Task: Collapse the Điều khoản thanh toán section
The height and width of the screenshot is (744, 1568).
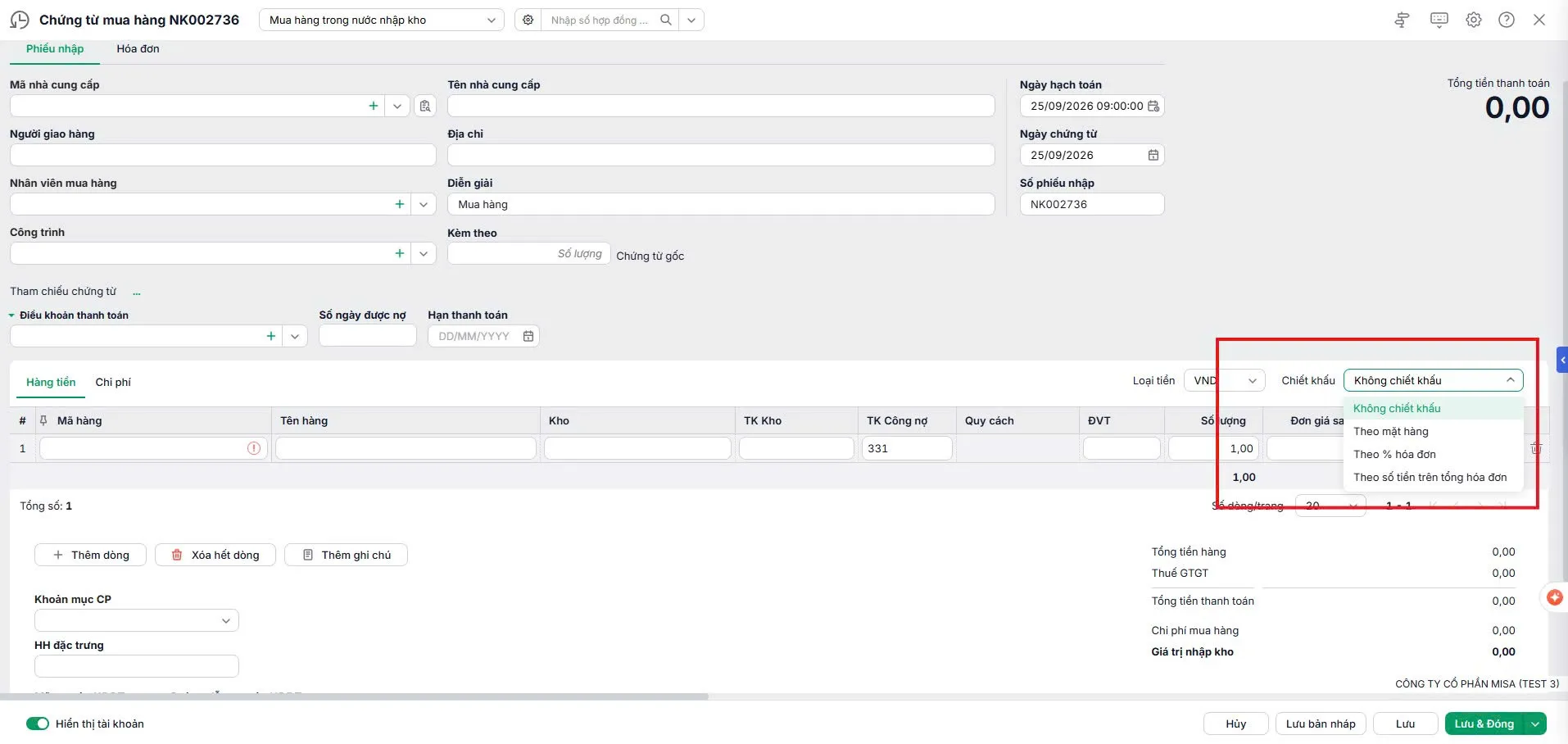Action: tap(12, 315)
